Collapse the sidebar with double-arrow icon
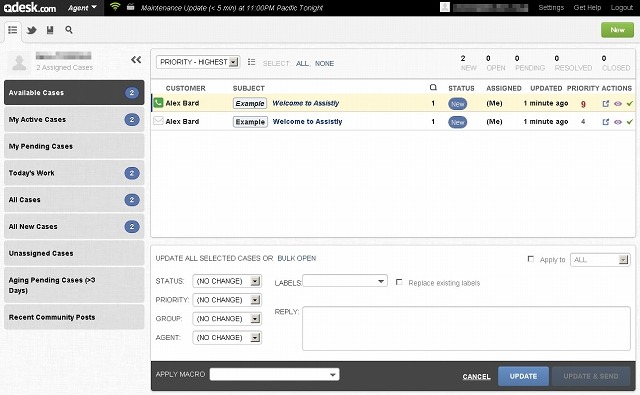 click(x=136, y=60)
